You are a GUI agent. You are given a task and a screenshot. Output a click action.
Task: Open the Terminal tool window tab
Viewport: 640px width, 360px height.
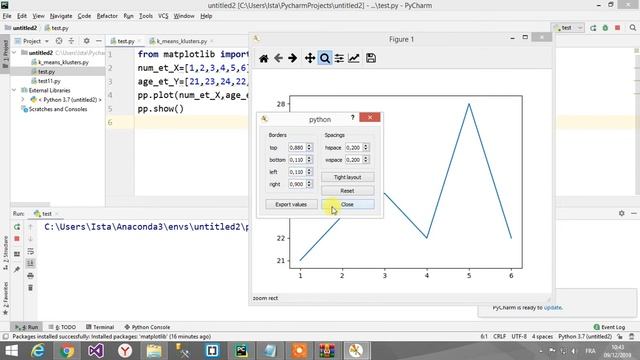point(100,327)
